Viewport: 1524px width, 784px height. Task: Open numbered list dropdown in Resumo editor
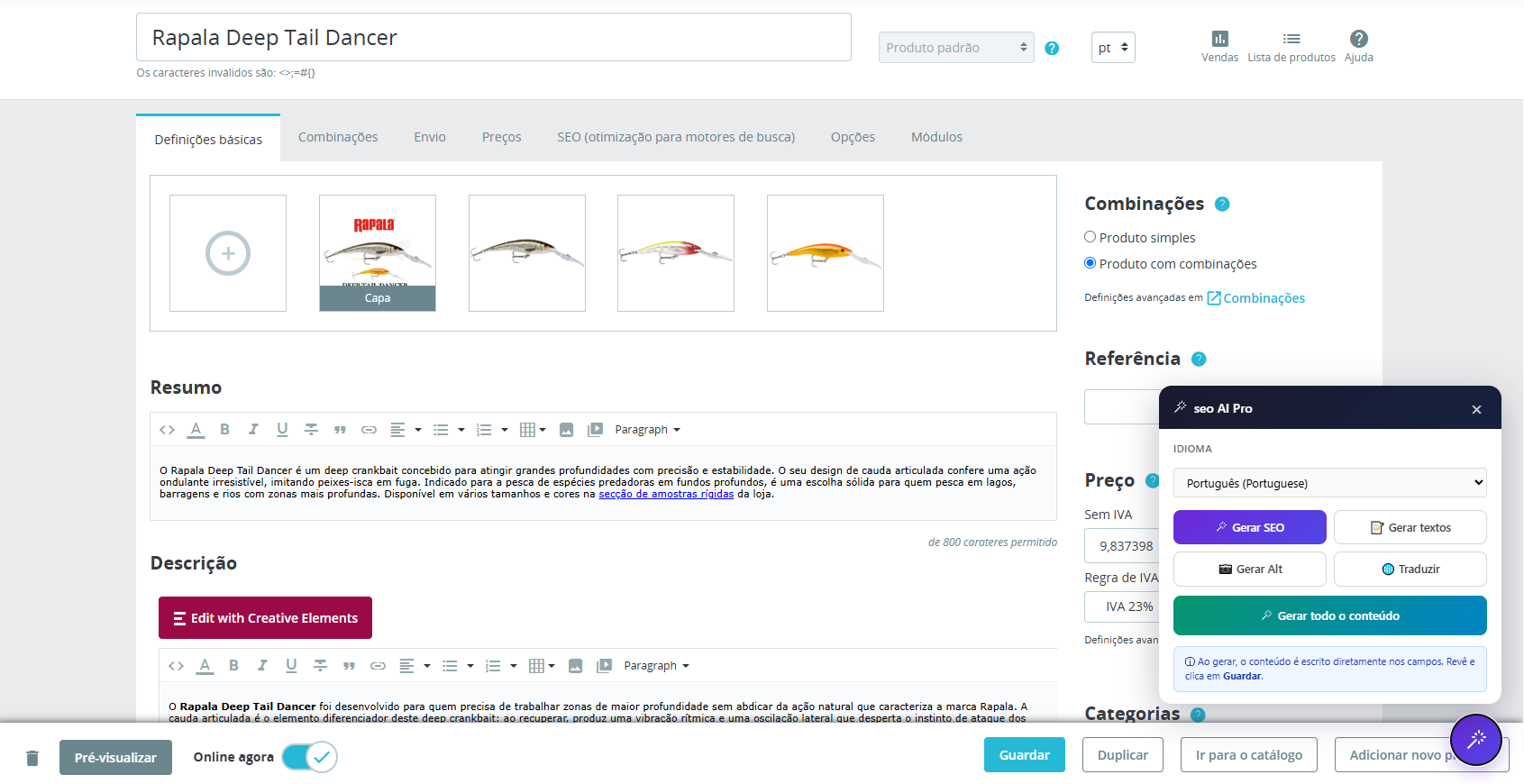(492, 430)
